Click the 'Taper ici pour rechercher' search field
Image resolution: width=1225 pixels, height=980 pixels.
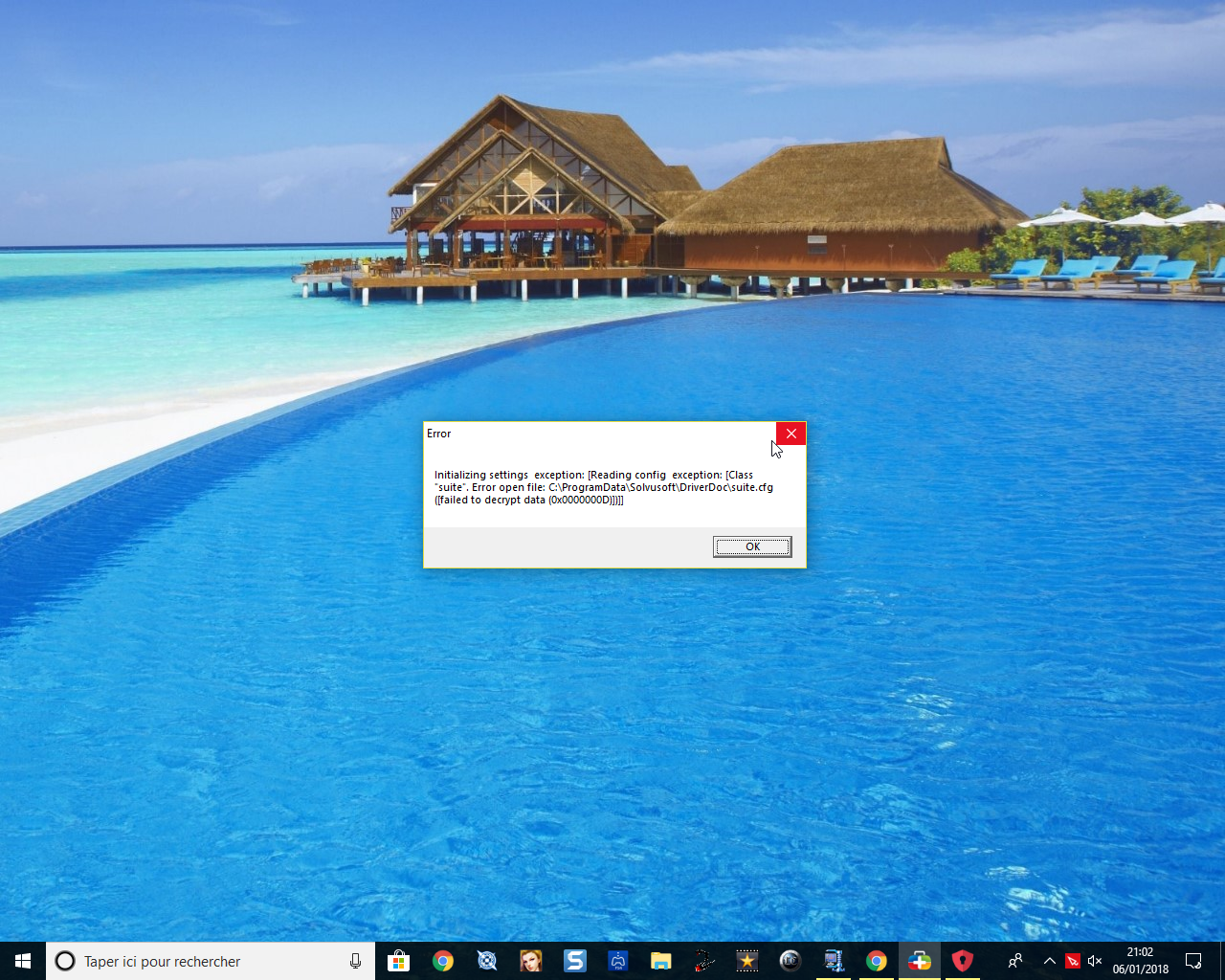tap(191, 961)
